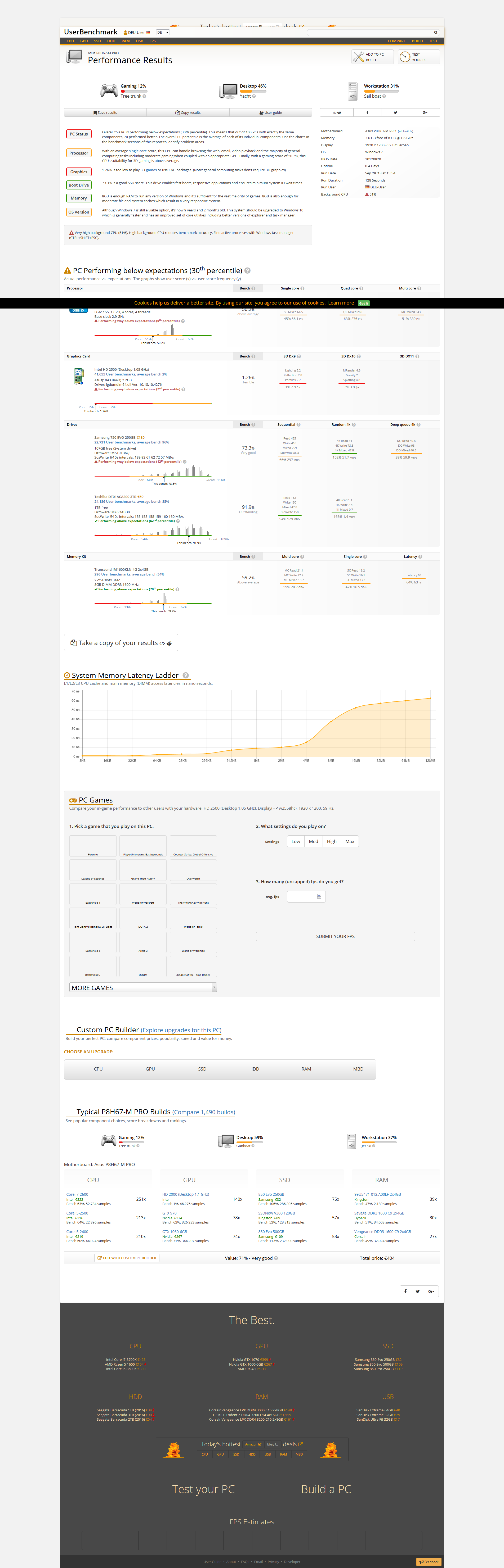This screenshot has width=504, height=1568.
Task: Click the Test Your PC stopwatch icon
Action: pyautogui.click(x=405, y=57)
